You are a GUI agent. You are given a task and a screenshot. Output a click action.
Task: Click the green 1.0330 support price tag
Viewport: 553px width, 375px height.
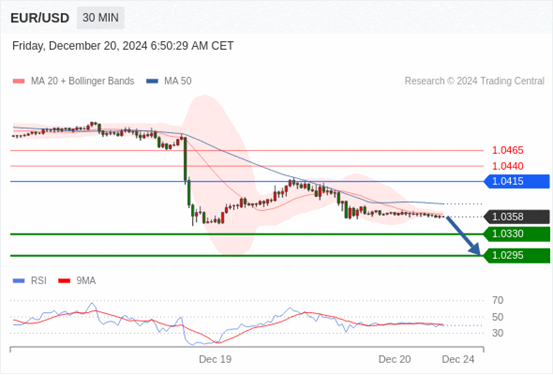pyautogui.click(x=517, y=234)
